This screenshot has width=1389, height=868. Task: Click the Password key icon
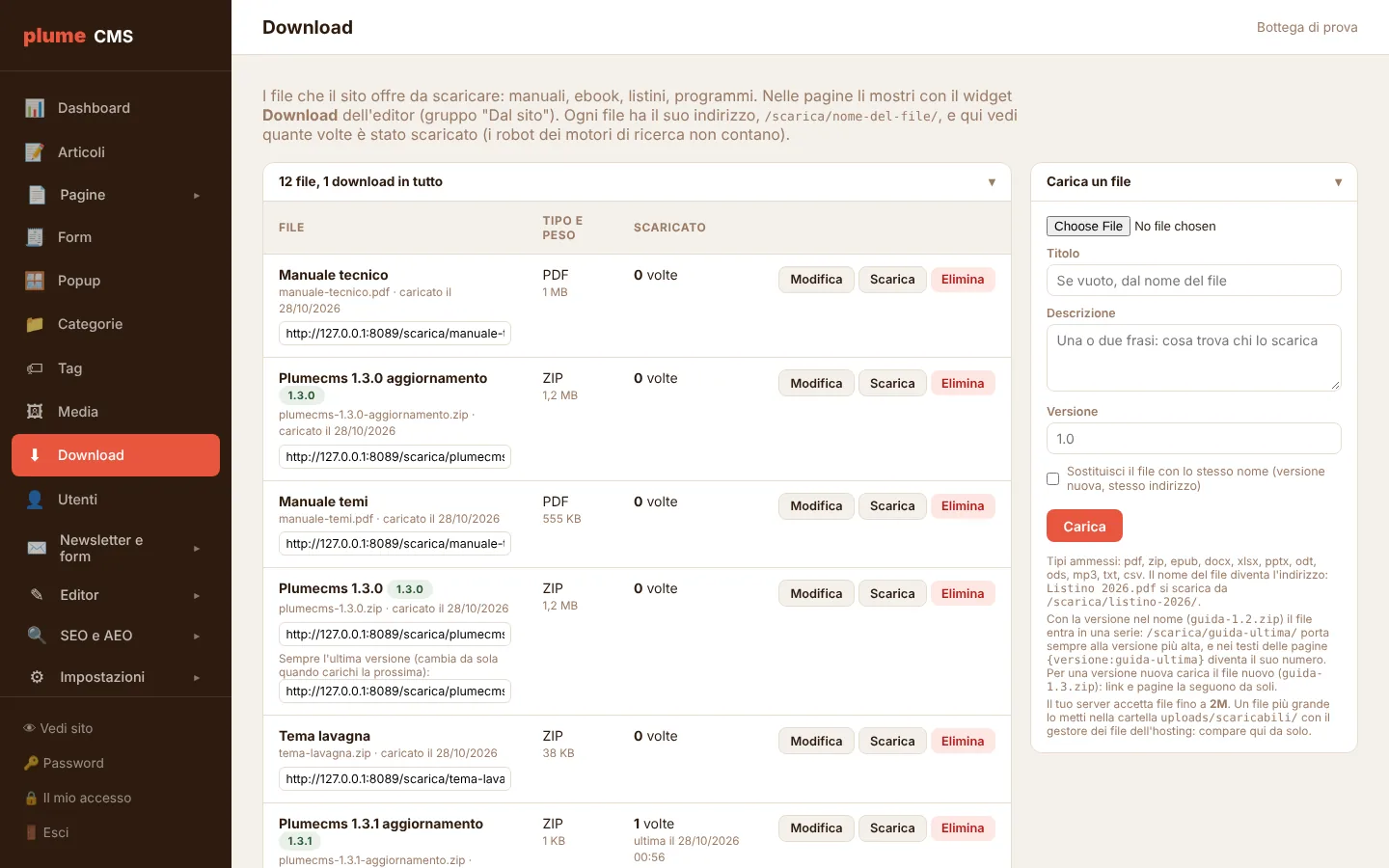31,763
